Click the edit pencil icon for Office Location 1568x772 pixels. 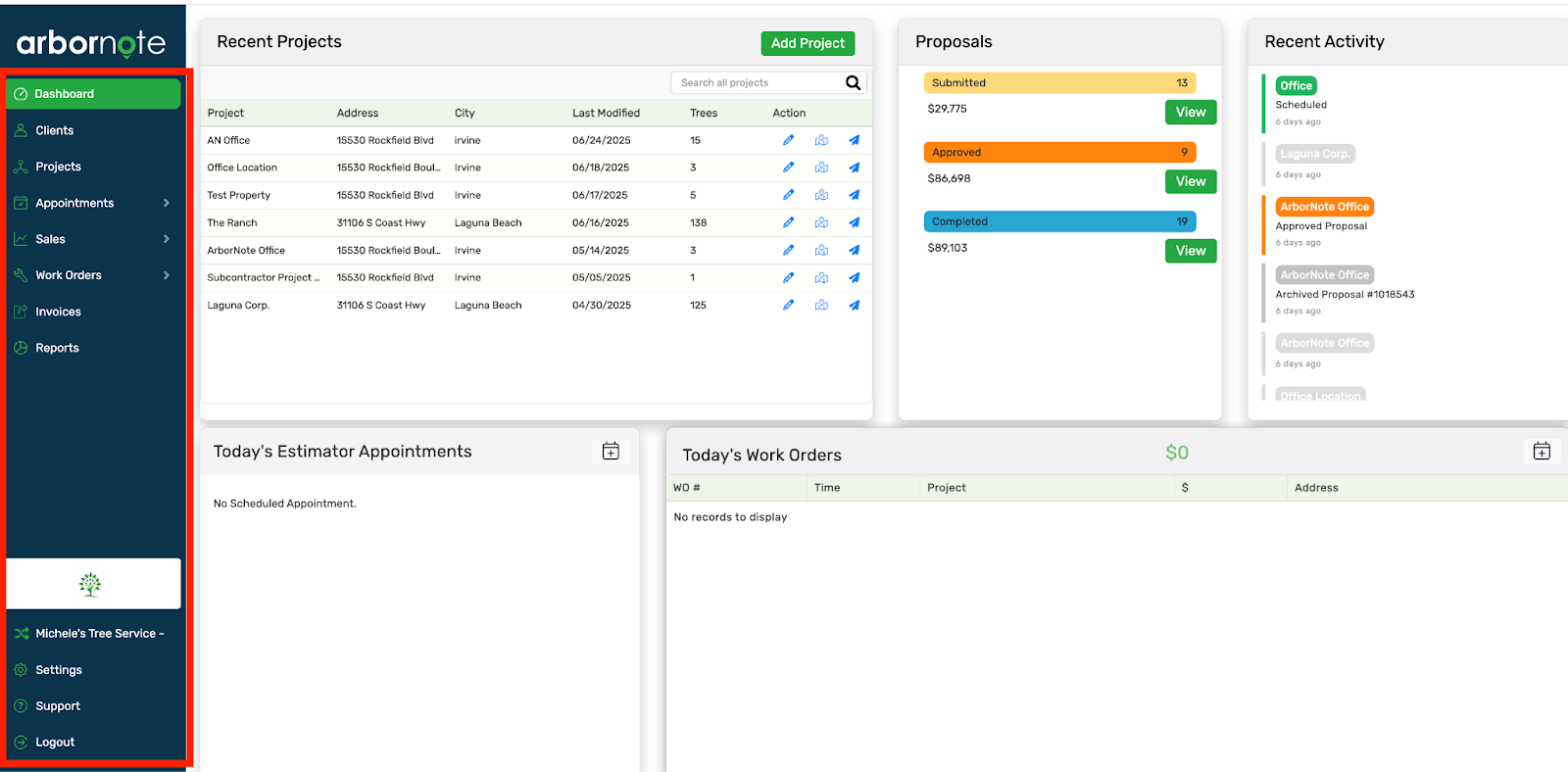pos(788,168)
